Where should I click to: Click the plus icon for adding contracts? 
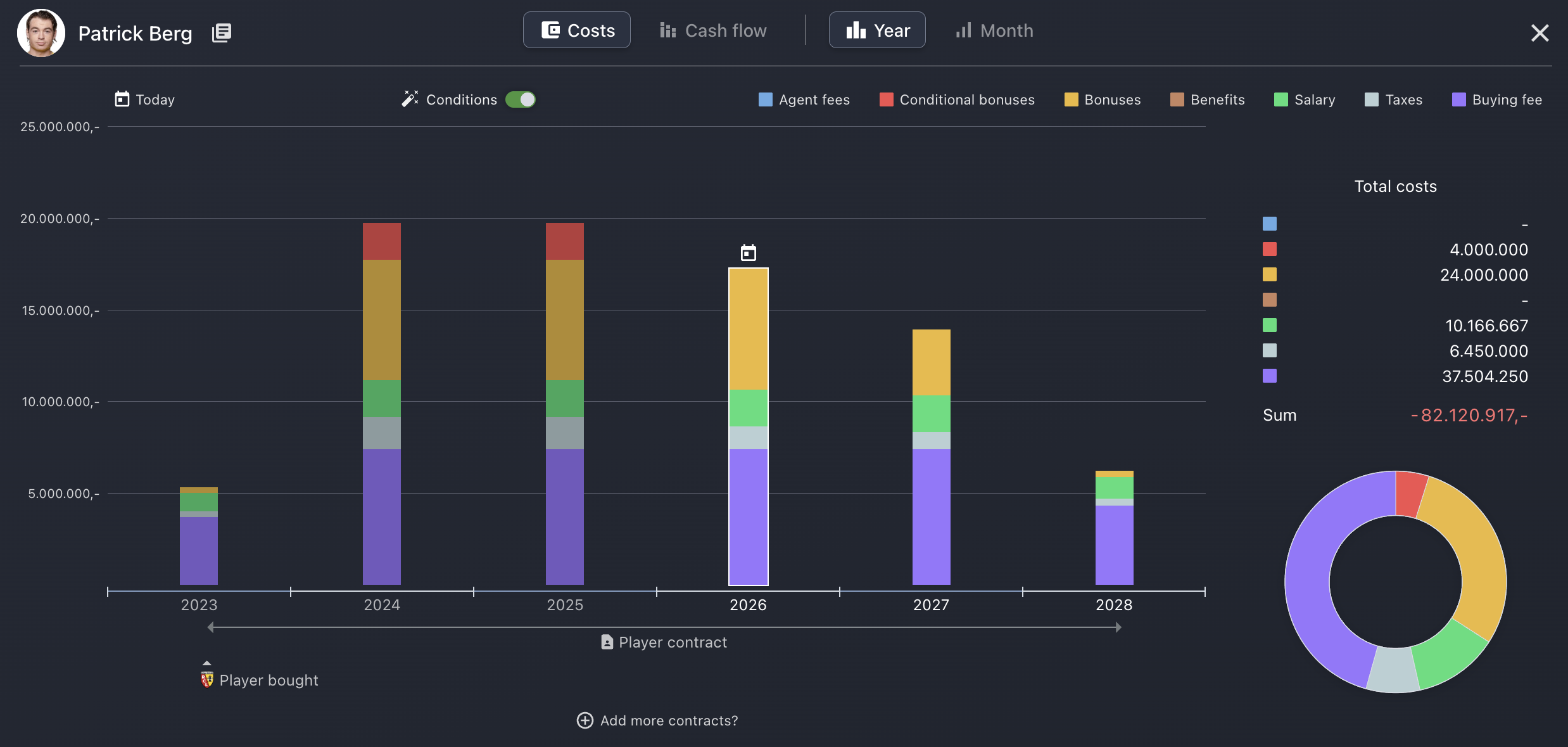point(585,720)
